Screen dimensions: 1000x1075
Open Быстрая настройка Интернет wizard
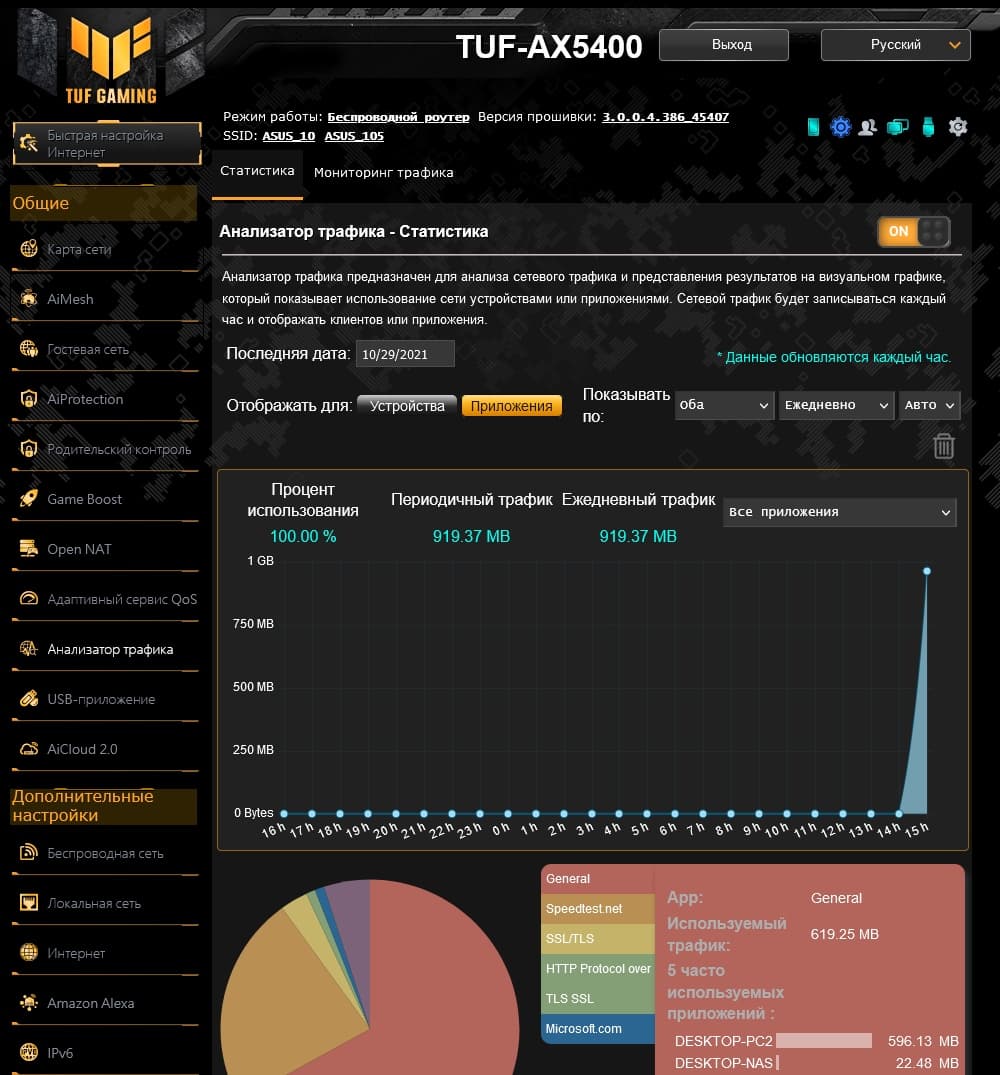click(x=107, y=144)
